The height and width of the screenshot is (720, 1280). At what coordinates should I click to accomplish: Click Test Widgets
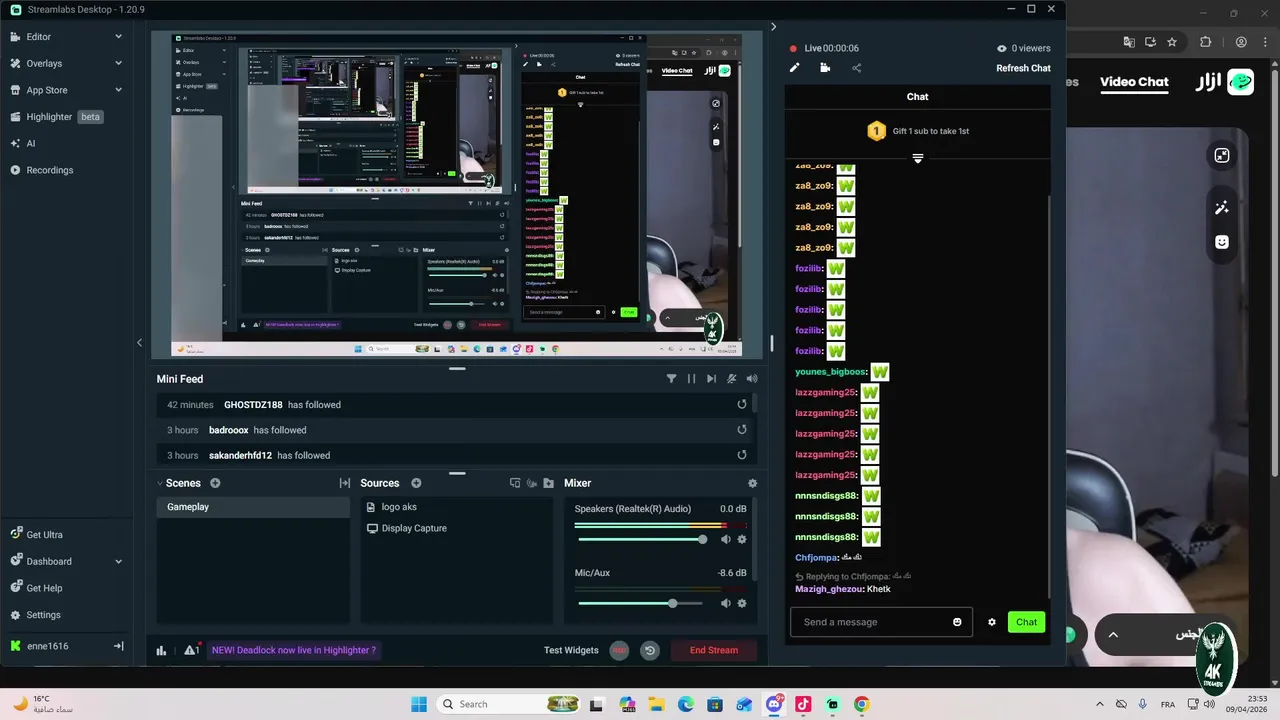571,650
